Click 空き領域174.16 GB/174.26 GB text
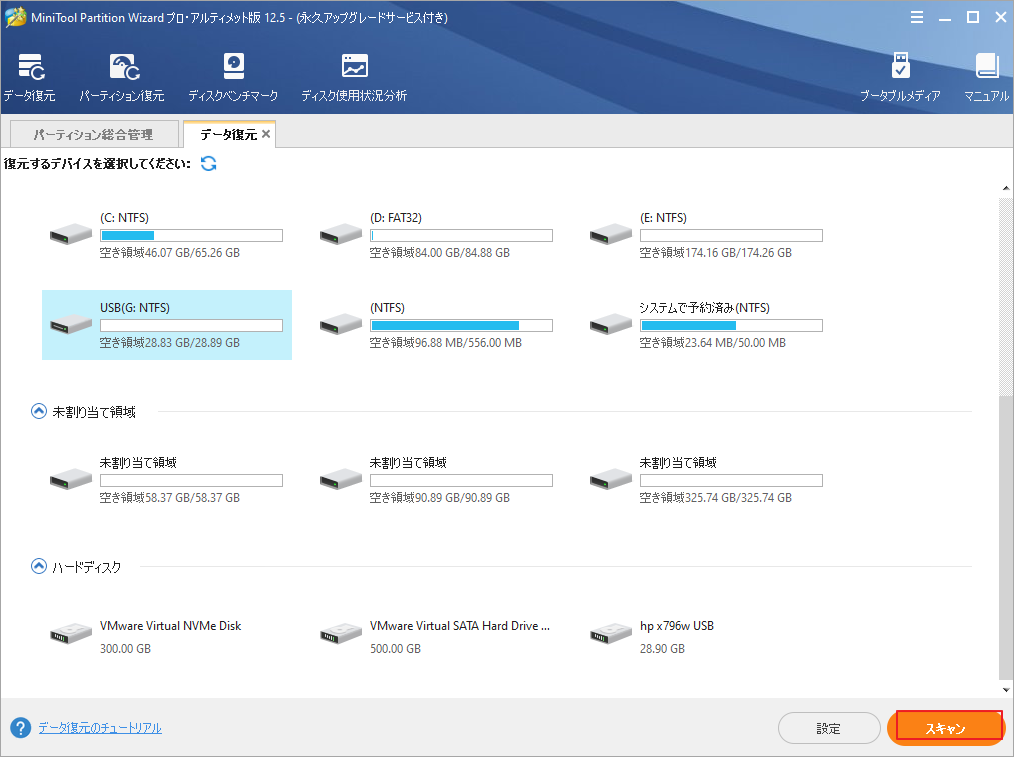1014x757 pixels. pos(716,253)
